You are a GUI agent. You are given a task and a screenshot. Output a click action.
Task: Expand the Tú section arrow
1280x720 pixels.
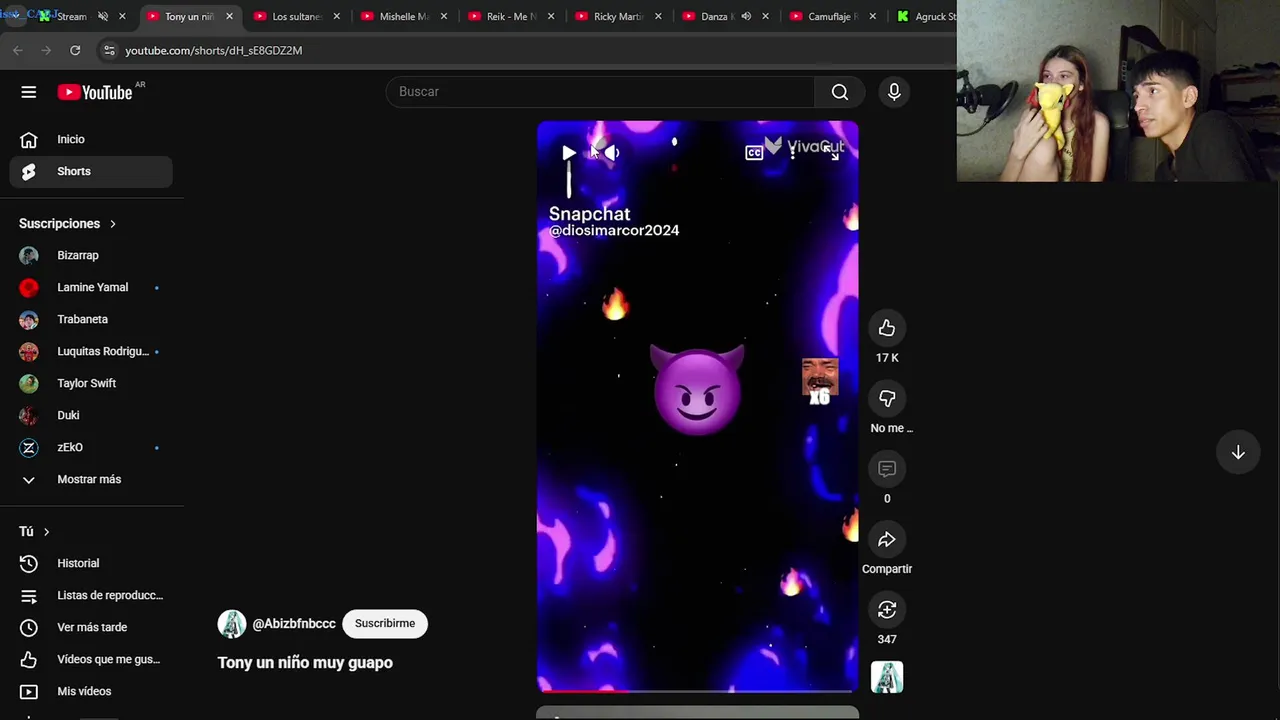pos(46,532)
